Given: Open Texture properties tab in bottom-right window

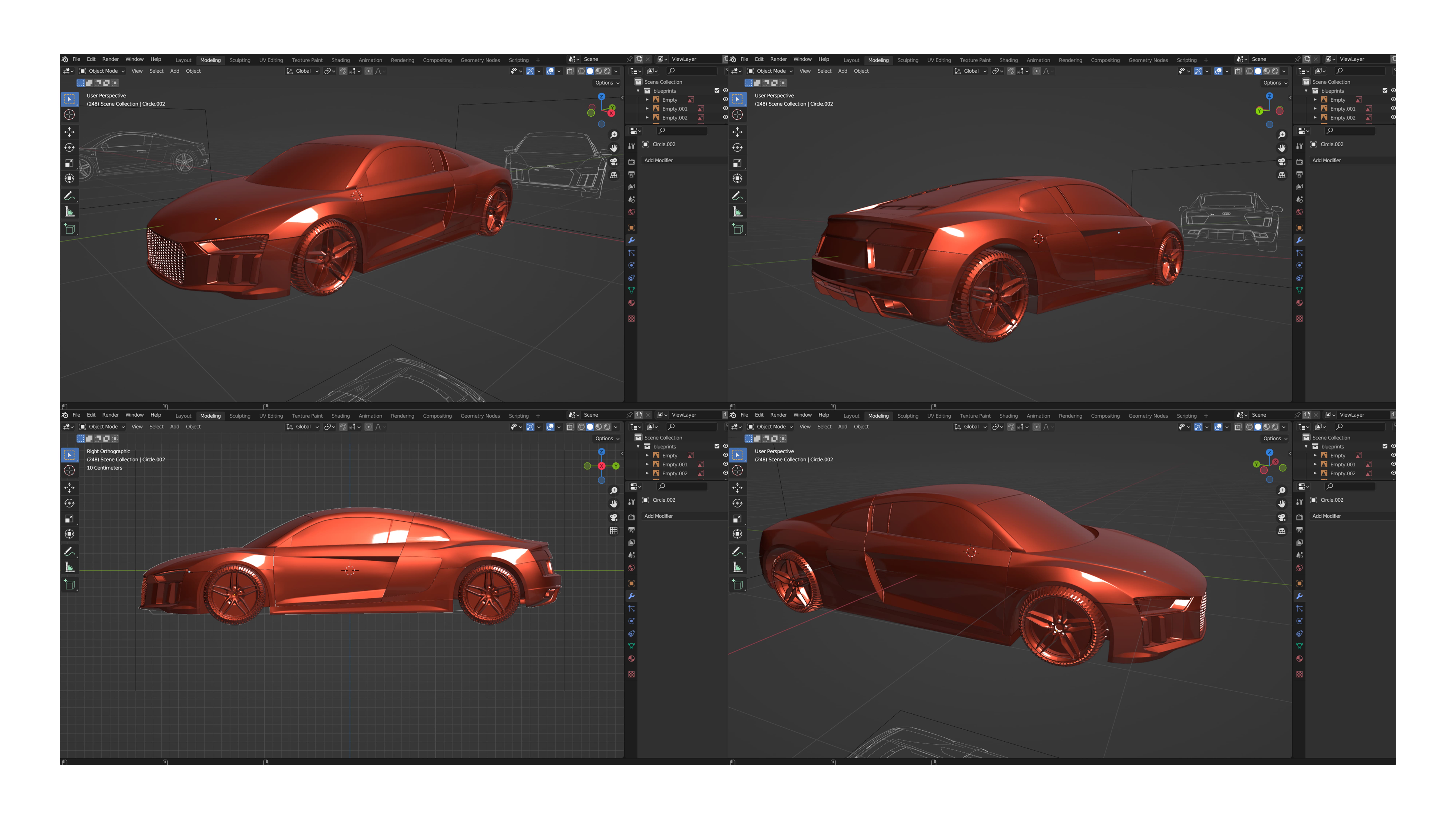Looking at the screenshot, I should click(x=1299, y=674).
